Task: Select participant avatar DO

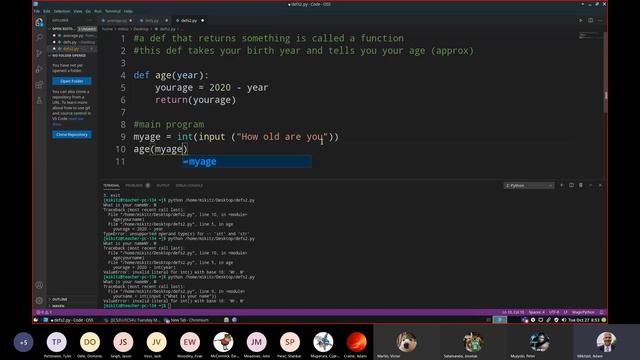Action: [90, 342]
